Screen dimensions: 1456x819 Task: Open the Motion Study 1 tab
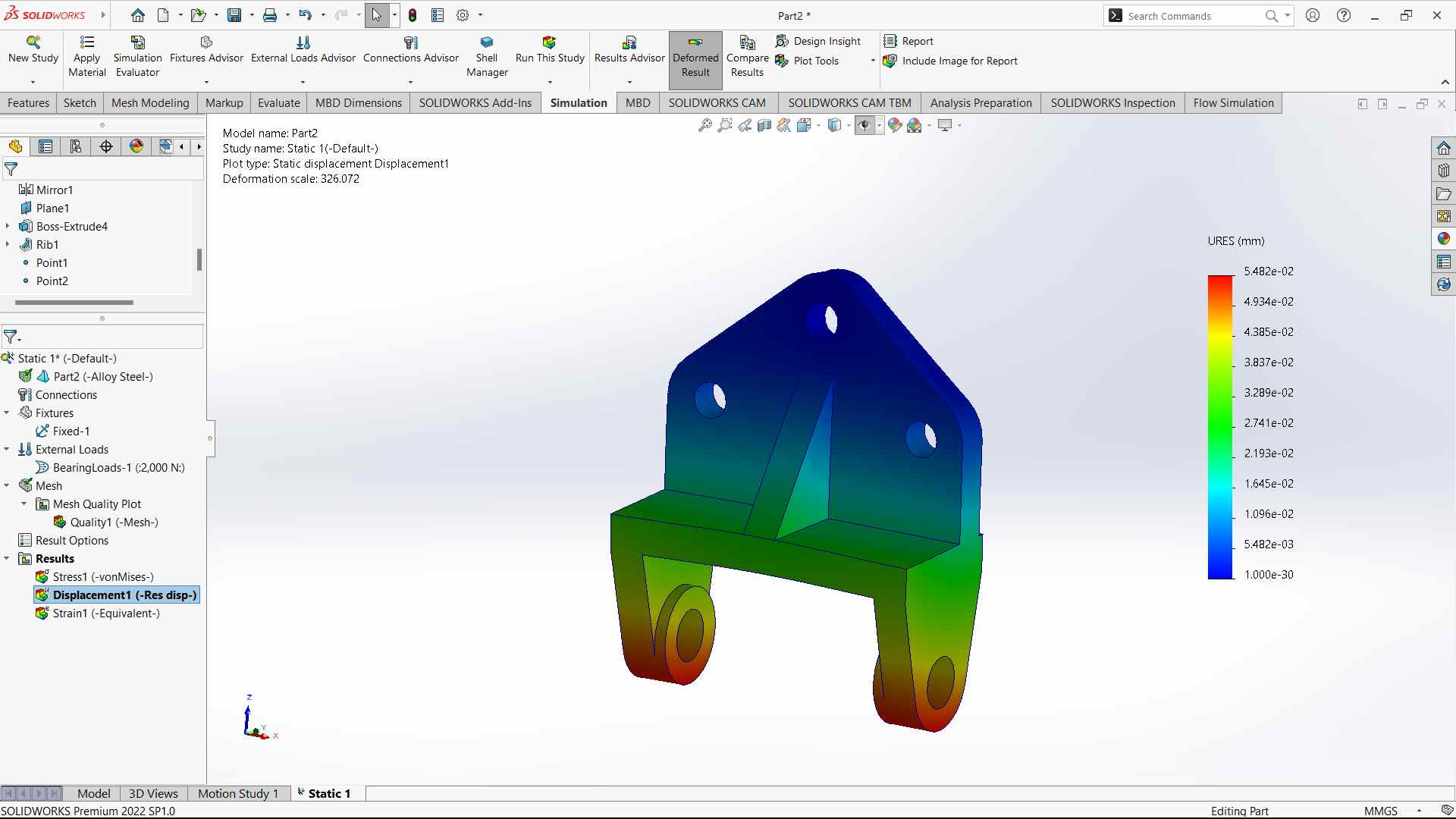(237, 793)
